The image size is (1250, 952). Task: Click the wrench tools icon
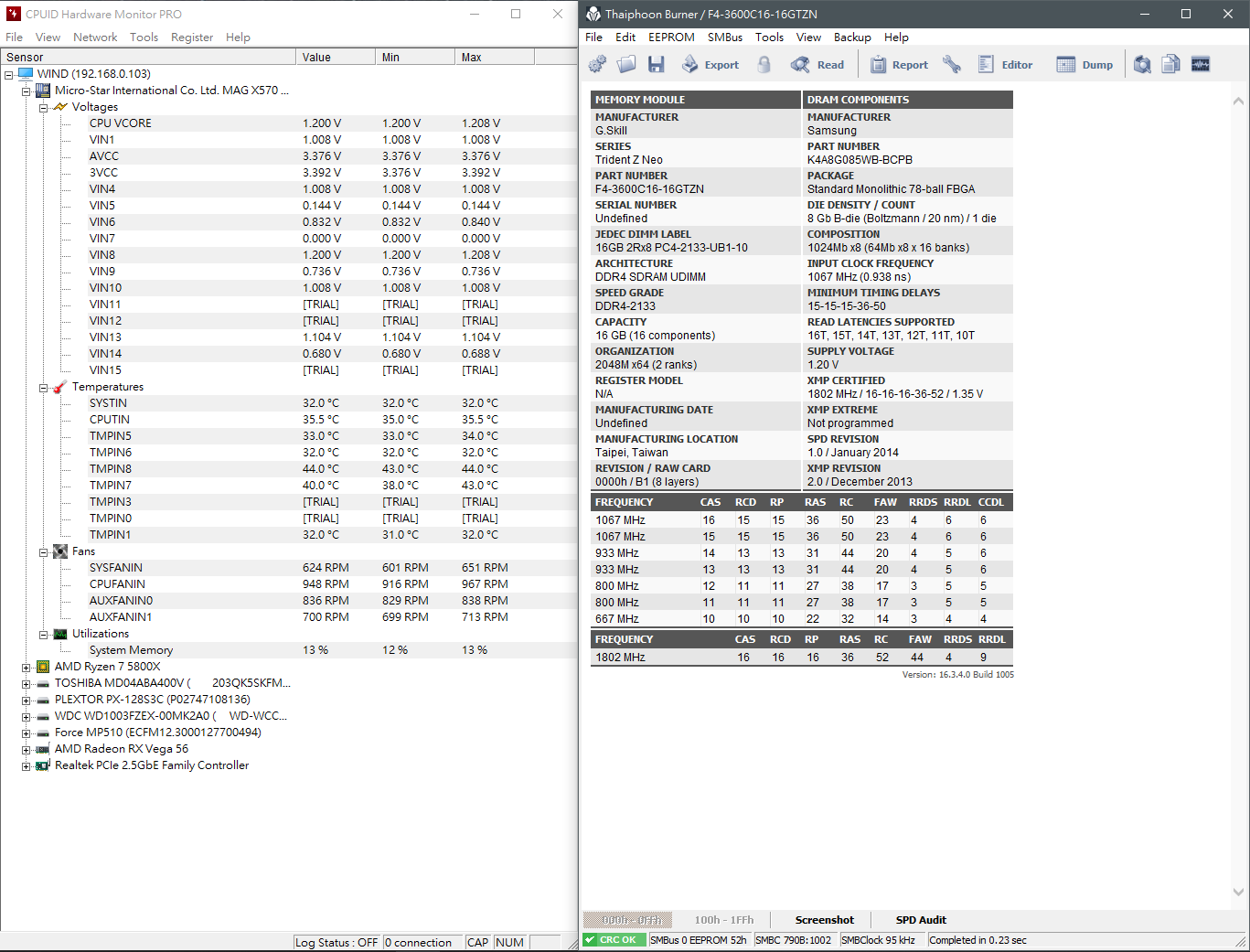click(x=952, y=64)
